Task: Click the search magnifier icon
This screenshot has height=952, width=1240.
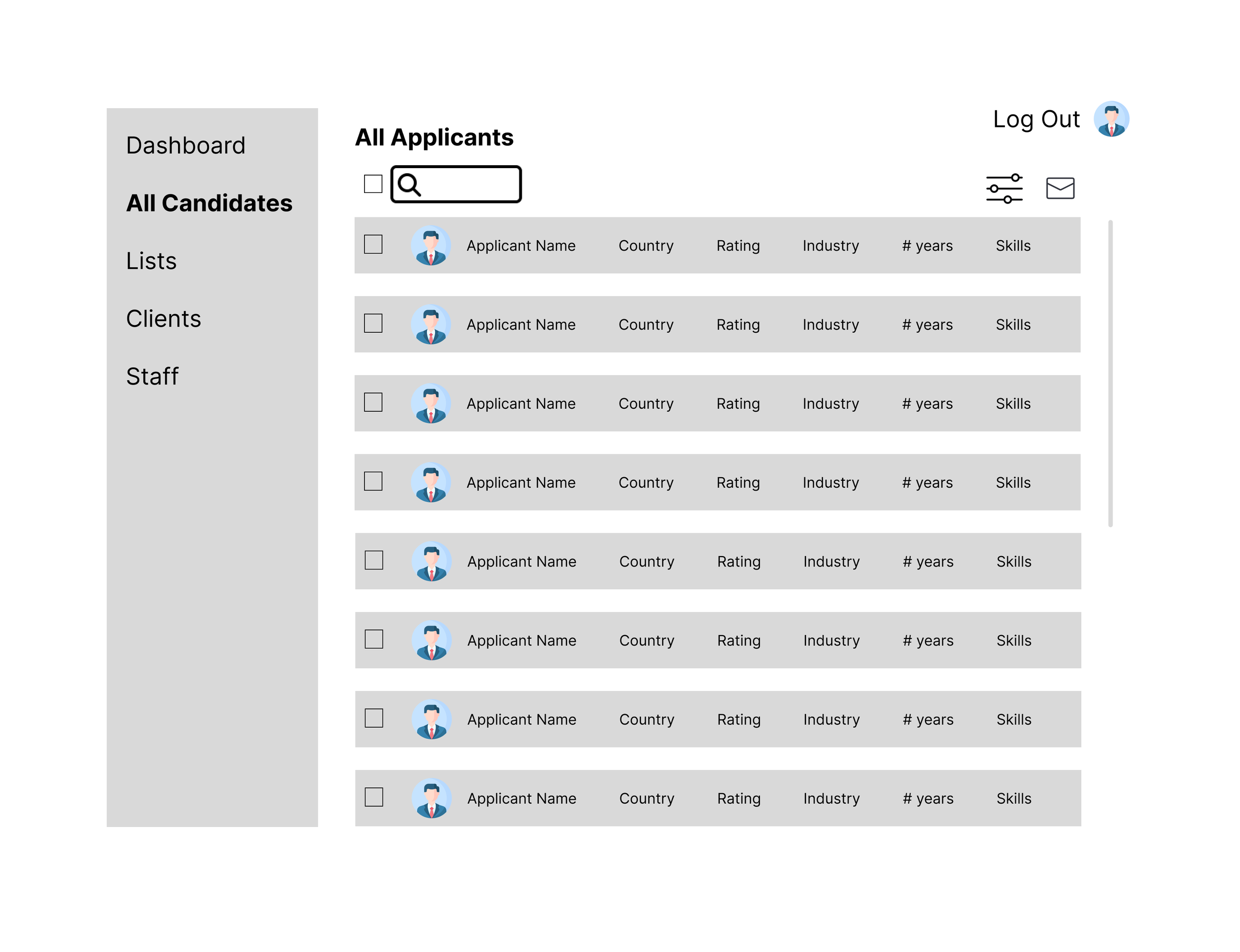Action: click(x=409, y=185)
